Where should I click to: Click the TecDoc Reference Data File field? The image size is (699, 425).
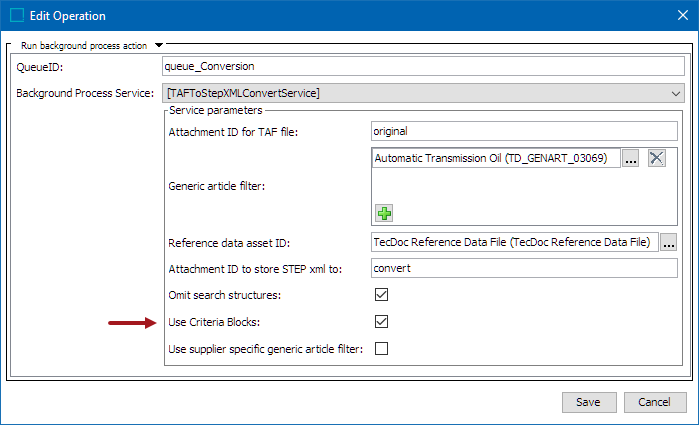point(515,242)
